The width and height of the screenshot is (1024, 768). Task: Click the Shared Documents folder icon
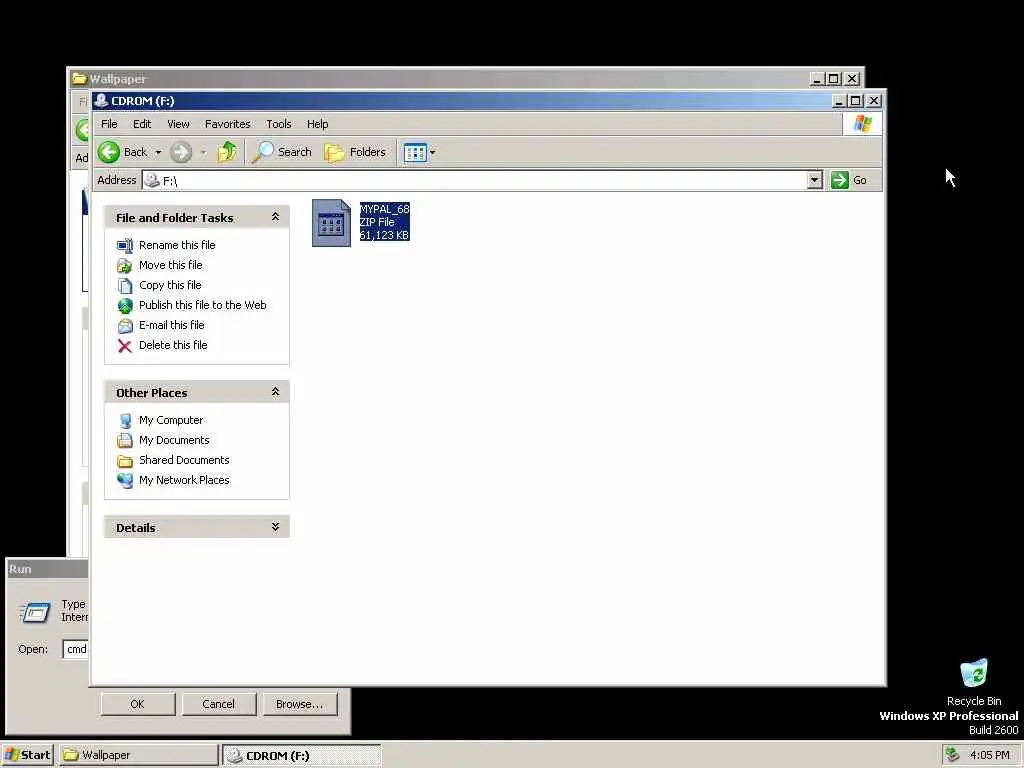(x=125, y=461)
